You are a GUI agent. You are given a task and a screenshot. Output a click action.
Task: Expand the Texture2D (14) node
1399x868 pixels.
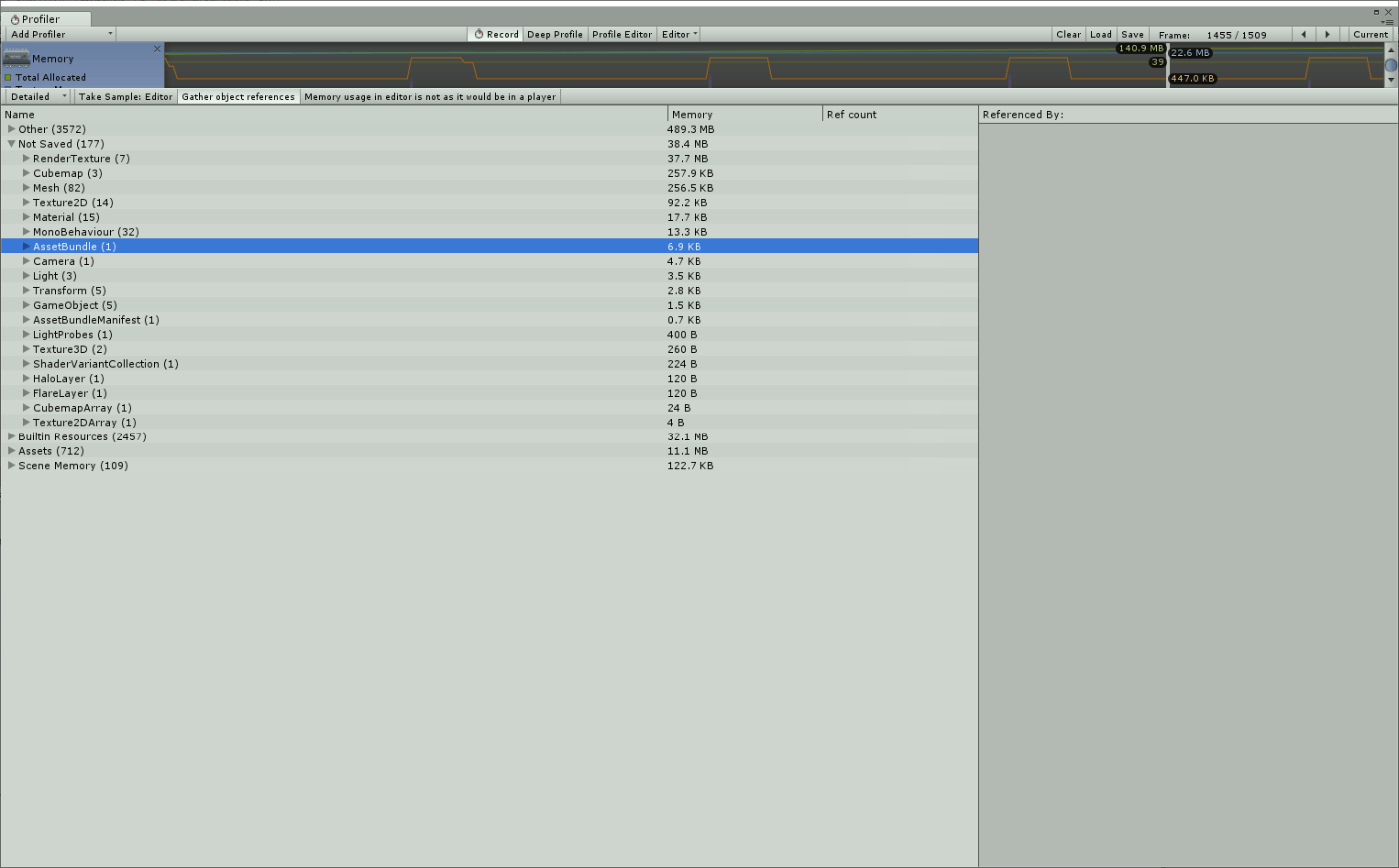click(x=26, y=202)
